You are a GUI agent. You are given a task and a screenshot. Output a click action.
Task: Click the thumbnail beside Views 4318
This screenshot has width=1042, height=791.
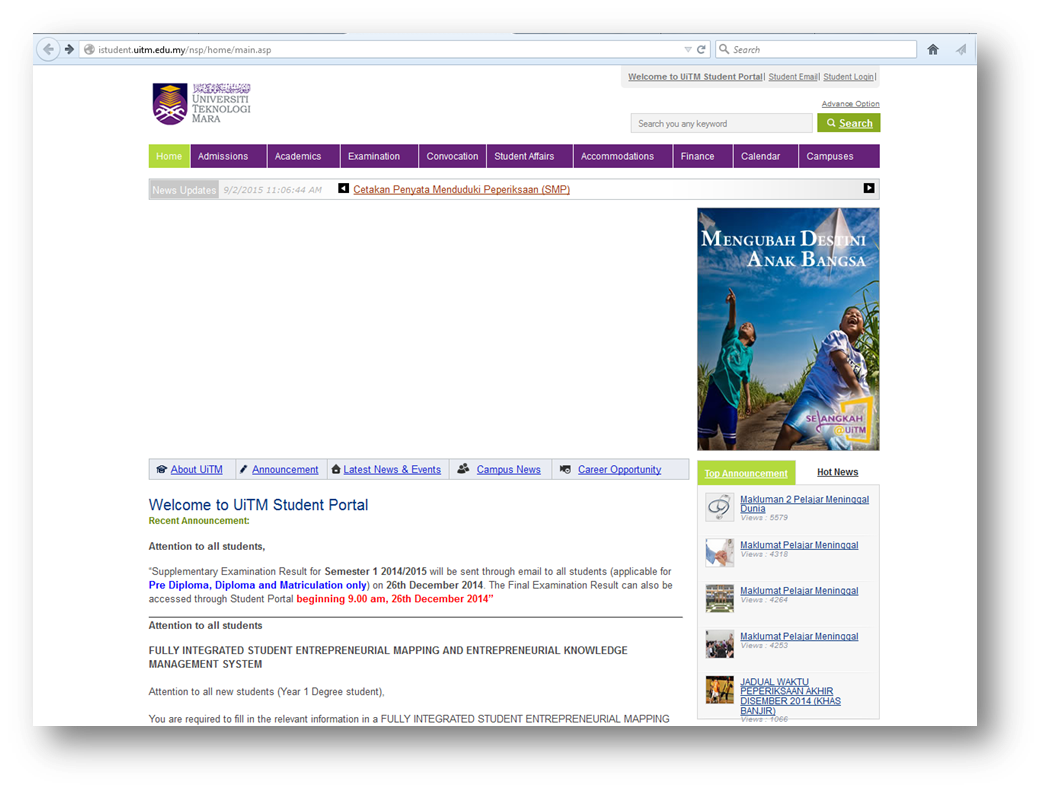(720, 553)
